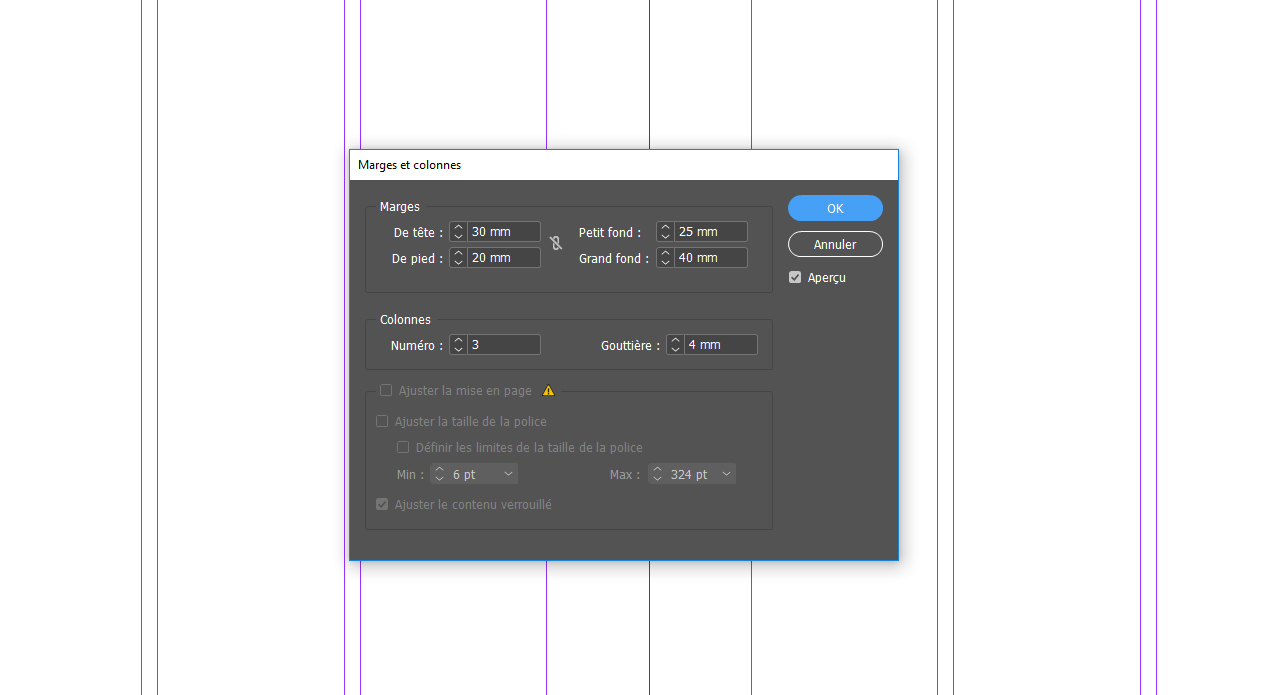Click the OK button
Screen dimensions: 1280x695
835,208
